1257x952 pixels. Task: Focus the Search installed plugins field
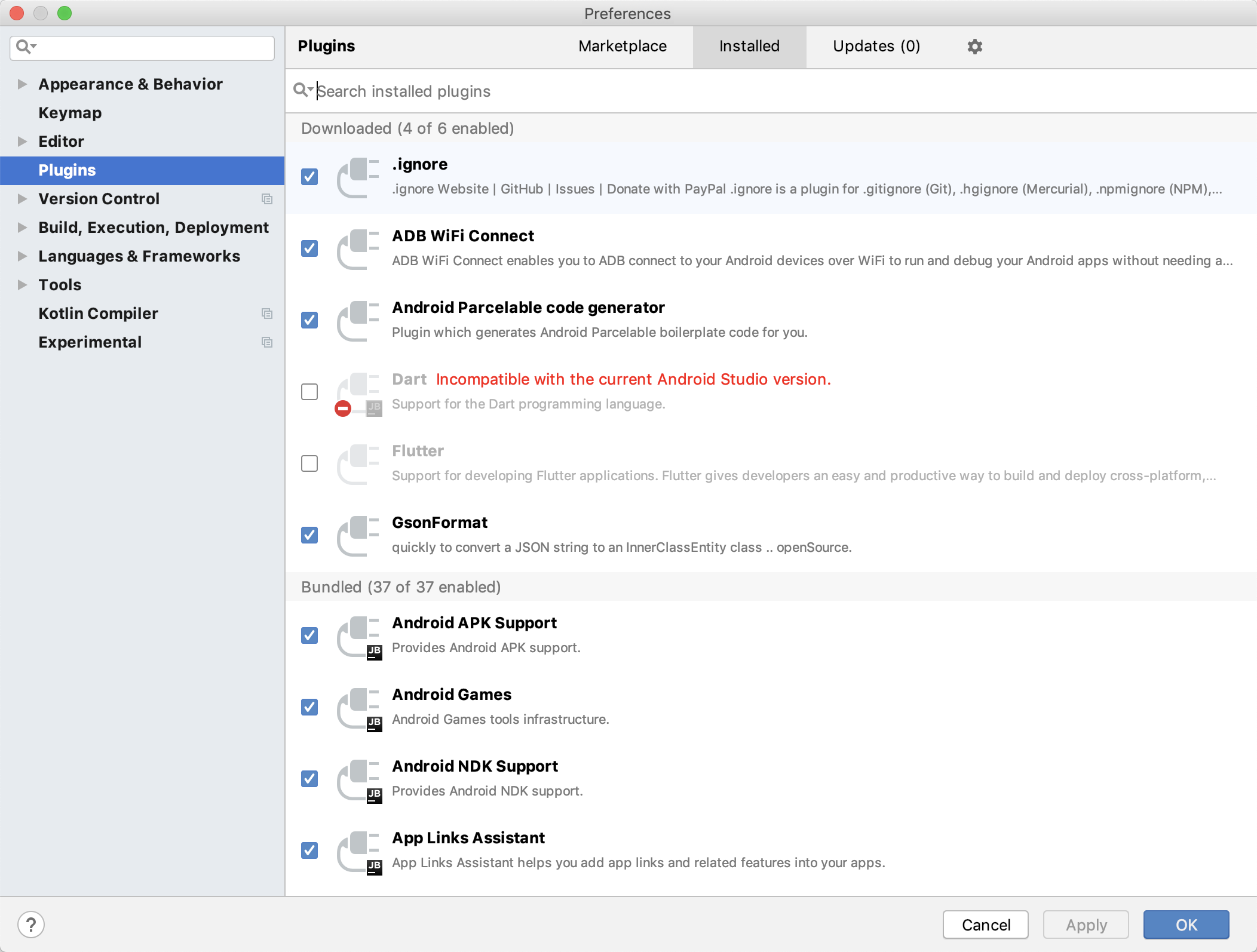pos(783,91)
